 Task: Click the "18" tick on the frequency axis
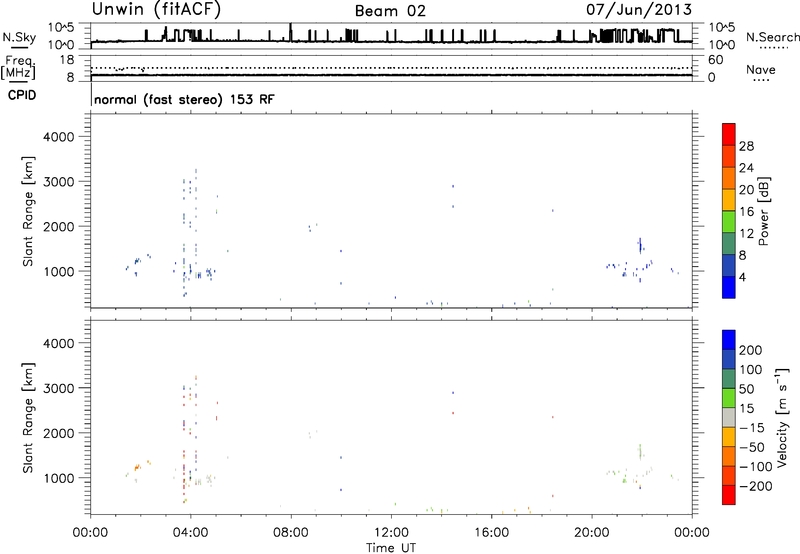point(67,60)
